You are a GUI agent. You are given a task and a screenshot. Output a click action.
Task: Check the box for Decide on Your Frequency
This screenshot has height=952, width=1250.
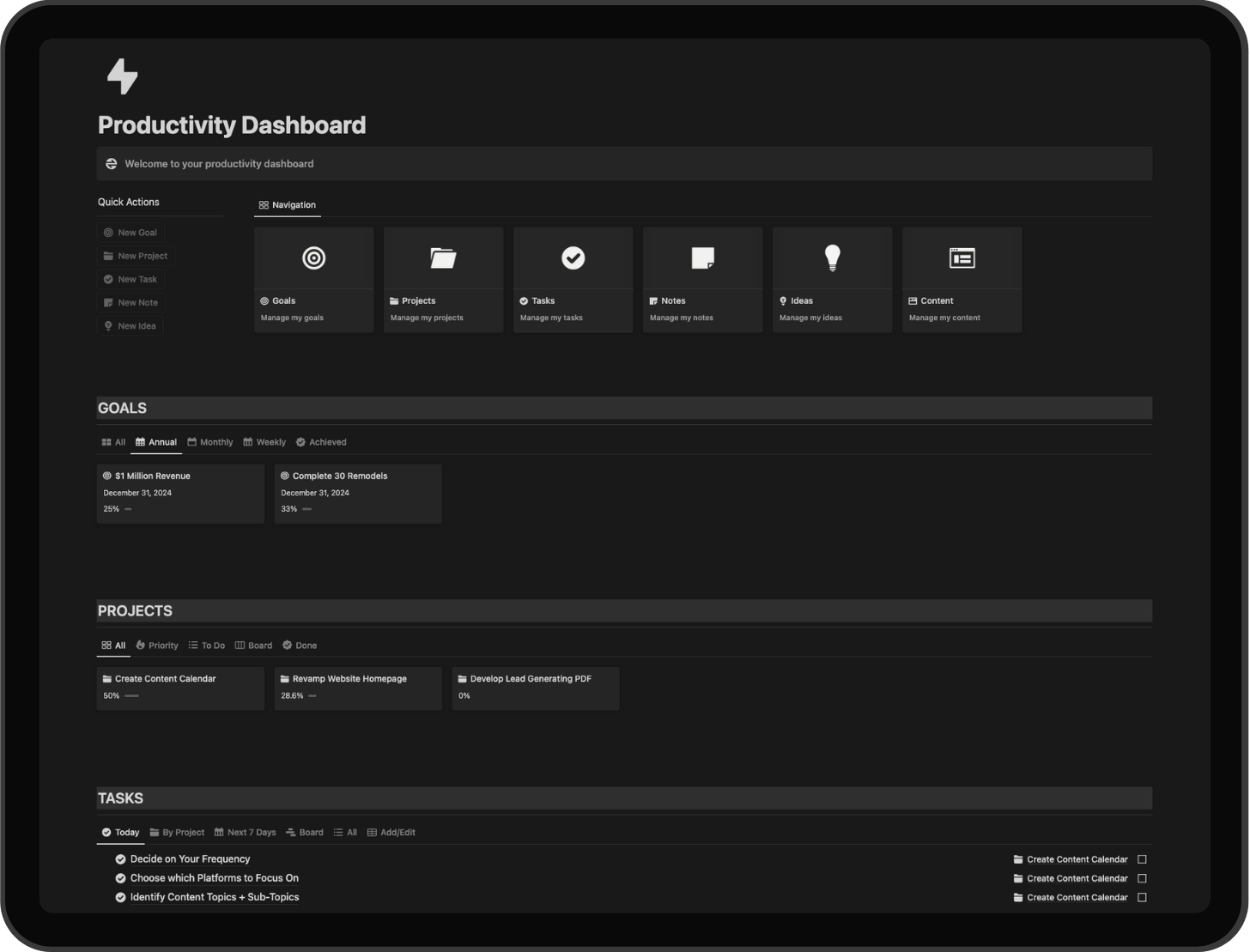point(1142,859)
